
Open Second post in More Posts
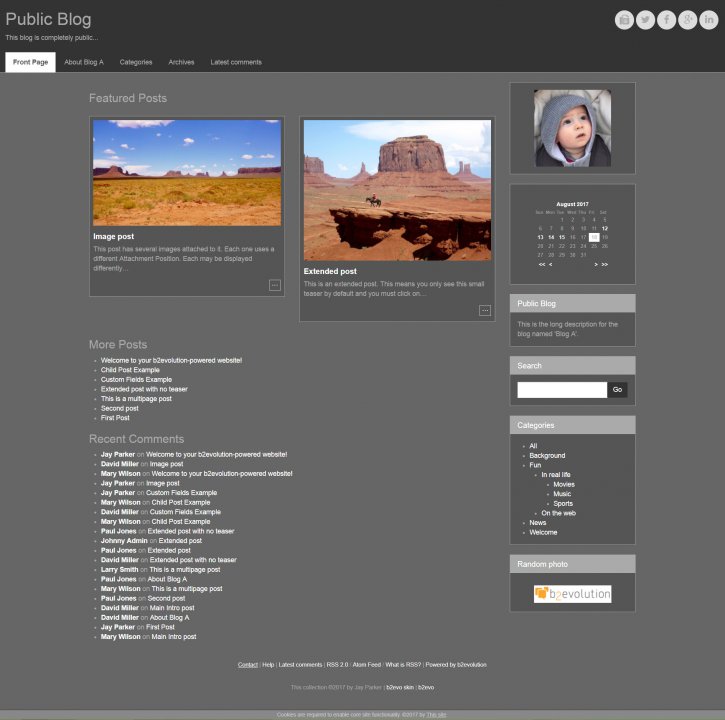click(119, 408)
